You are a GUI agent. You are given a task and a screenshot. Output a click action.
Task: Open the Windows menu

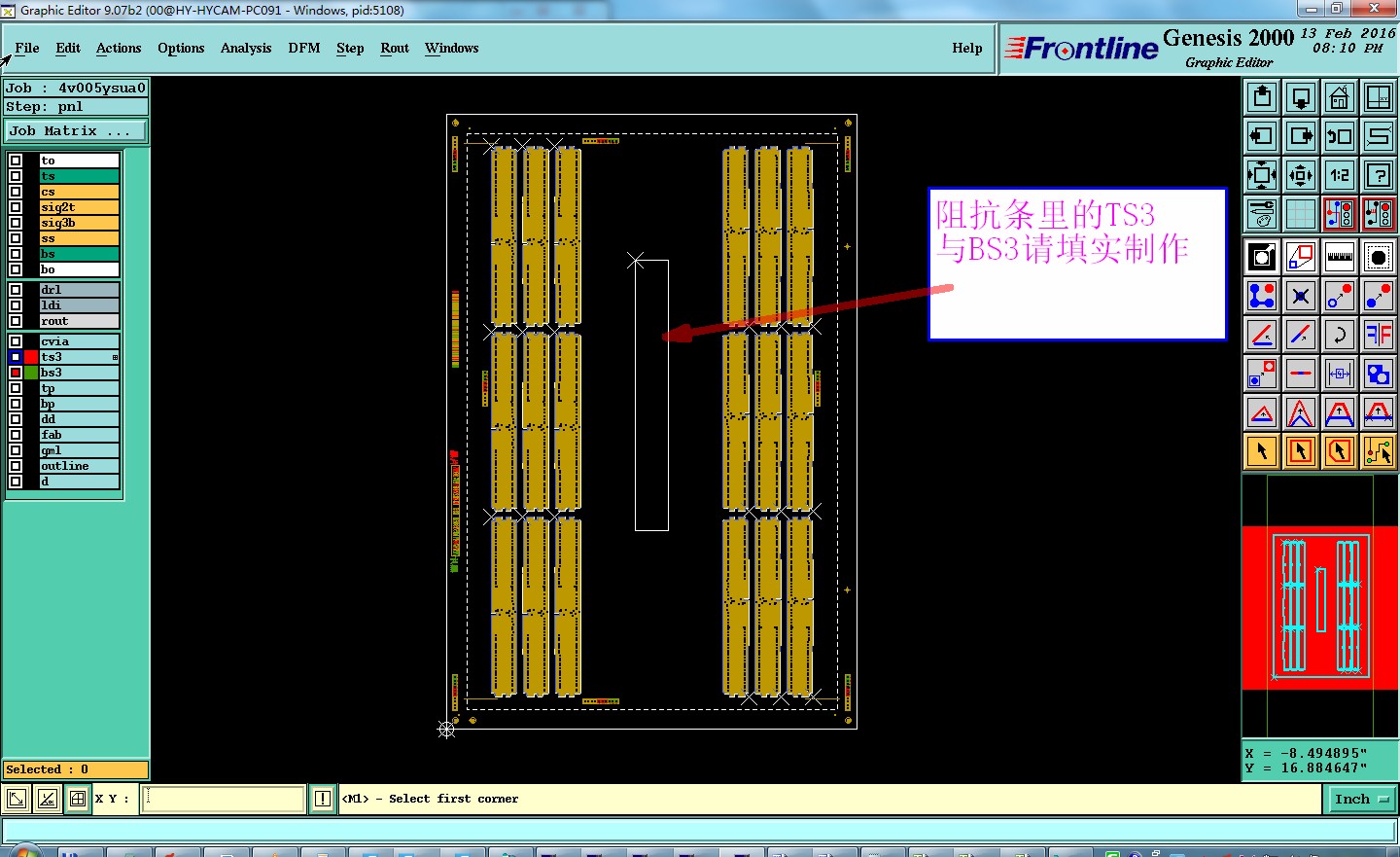(452, 48)
